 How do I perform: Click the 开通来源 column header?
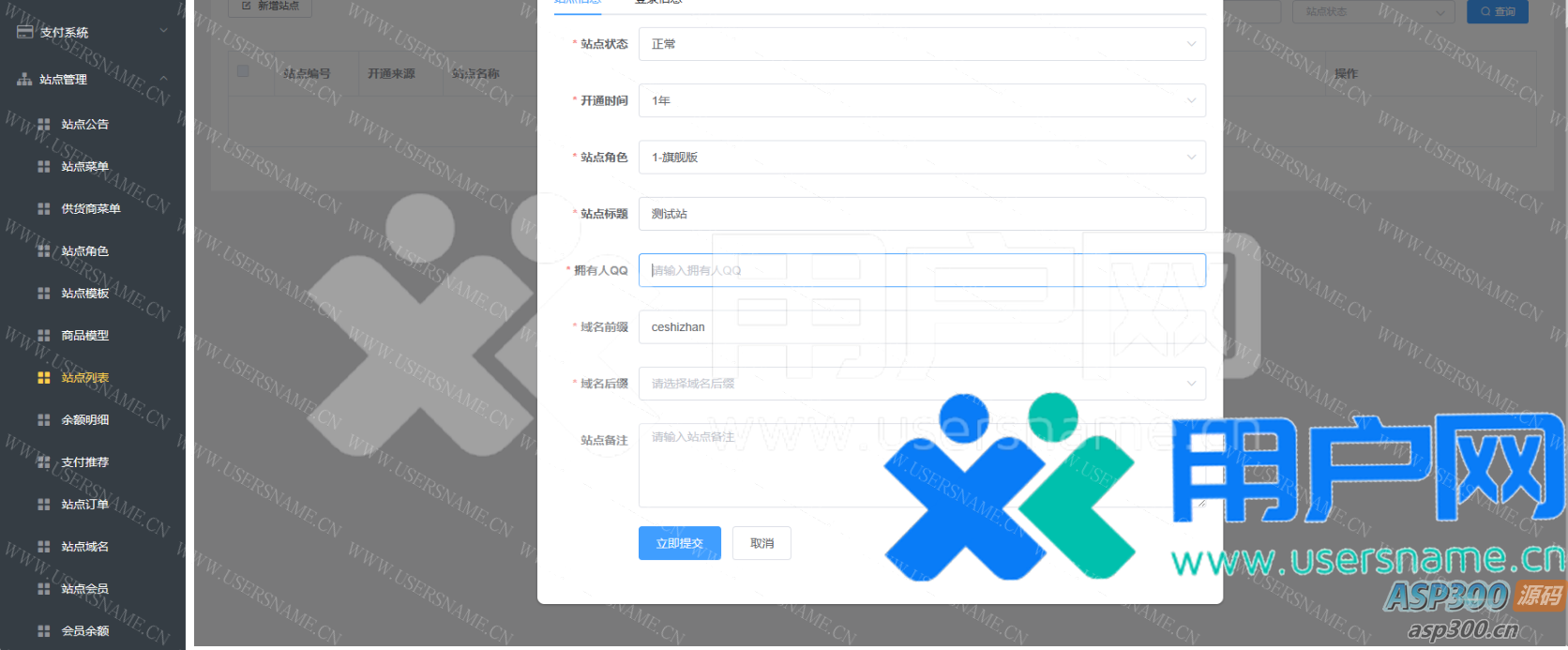click(x=391, y=73)
